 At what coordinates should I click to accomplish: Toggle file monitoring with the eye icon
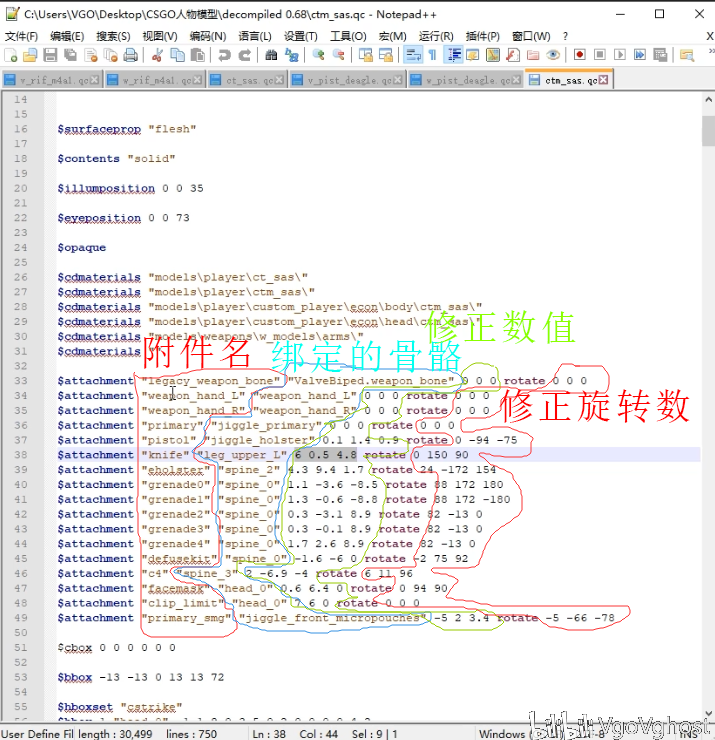[x=553, y=55]
